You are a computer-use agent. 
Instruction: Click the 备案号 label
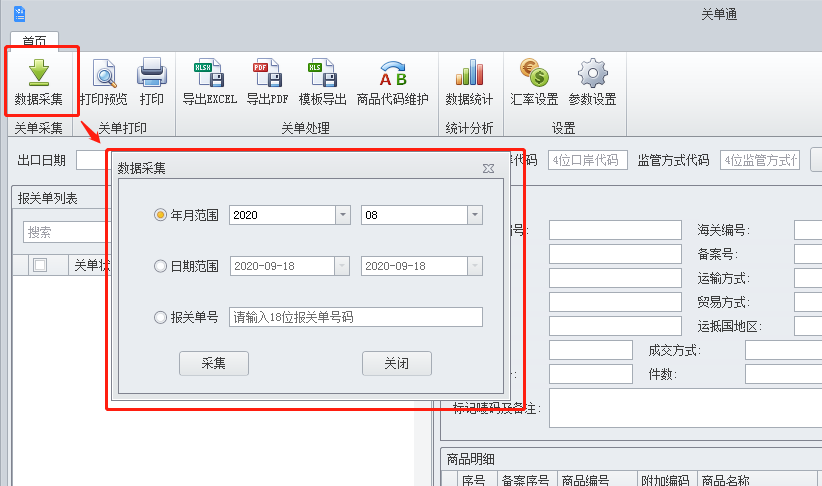click(x=717, y=254)
